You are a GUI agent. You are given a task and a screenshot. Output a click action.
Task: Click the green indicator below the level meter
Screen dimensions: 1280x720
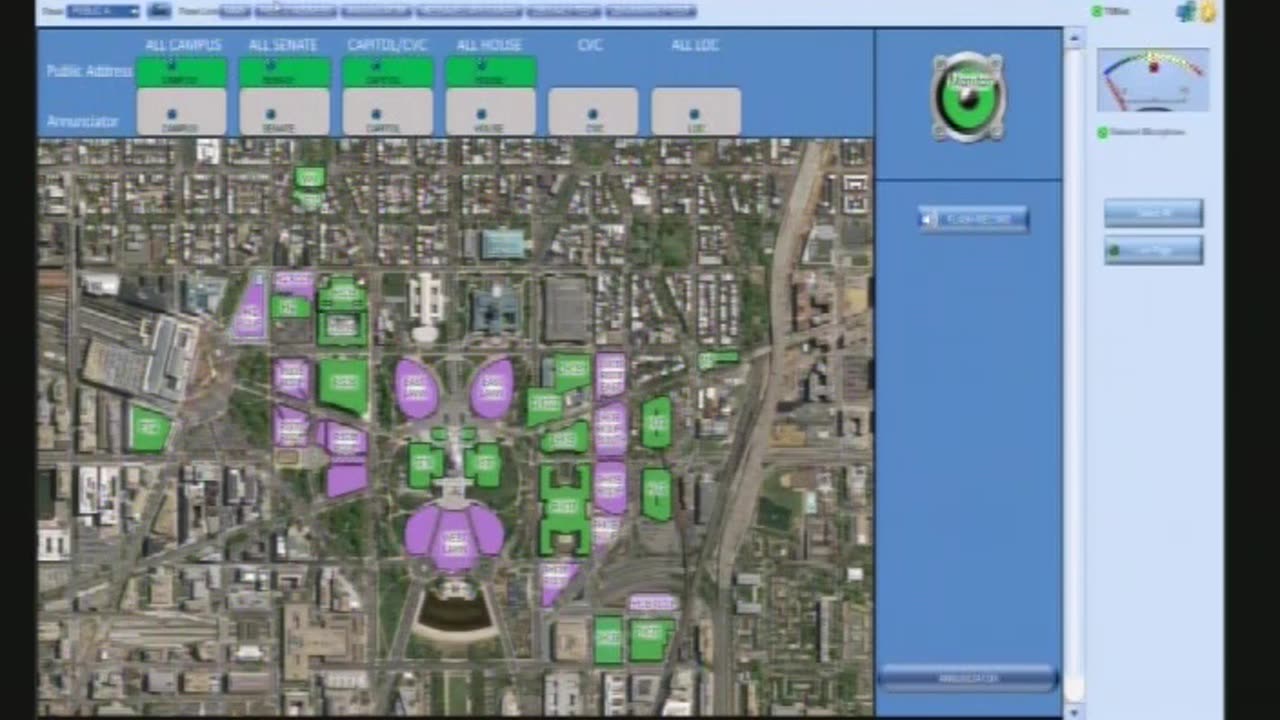click(x=1103, y=132)
